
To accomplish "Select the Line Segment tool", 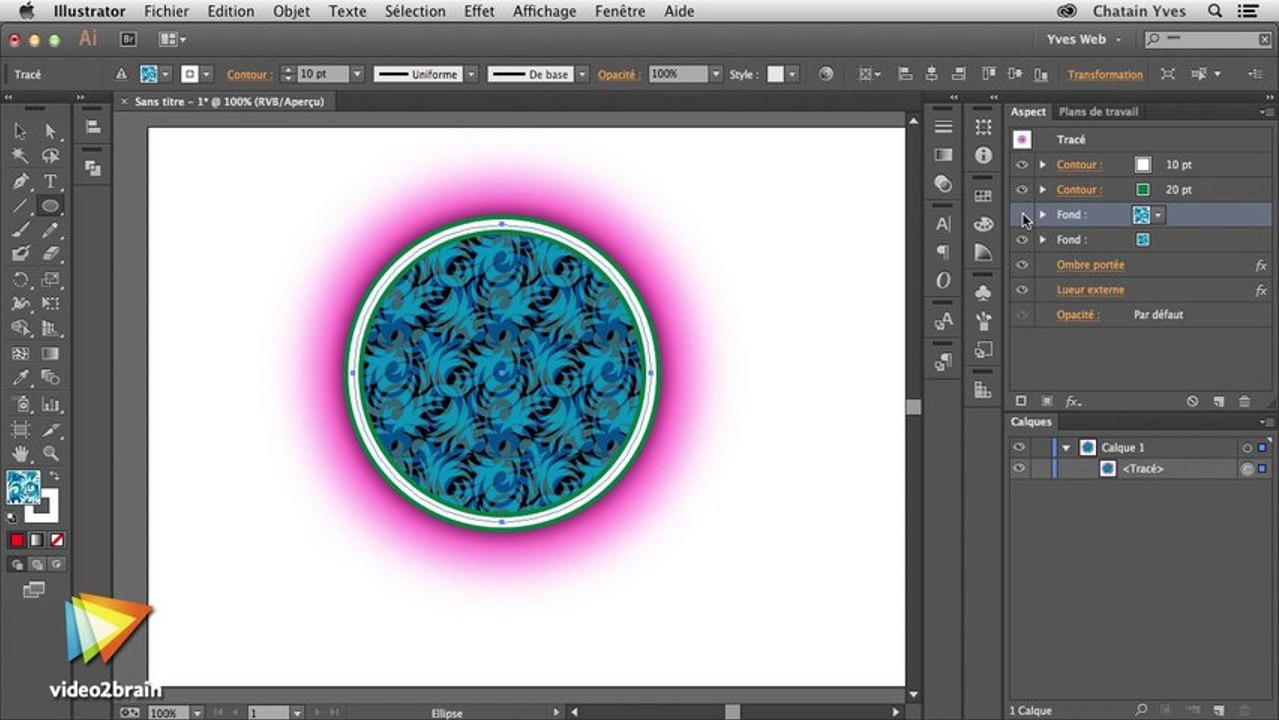I will (20, 206).
